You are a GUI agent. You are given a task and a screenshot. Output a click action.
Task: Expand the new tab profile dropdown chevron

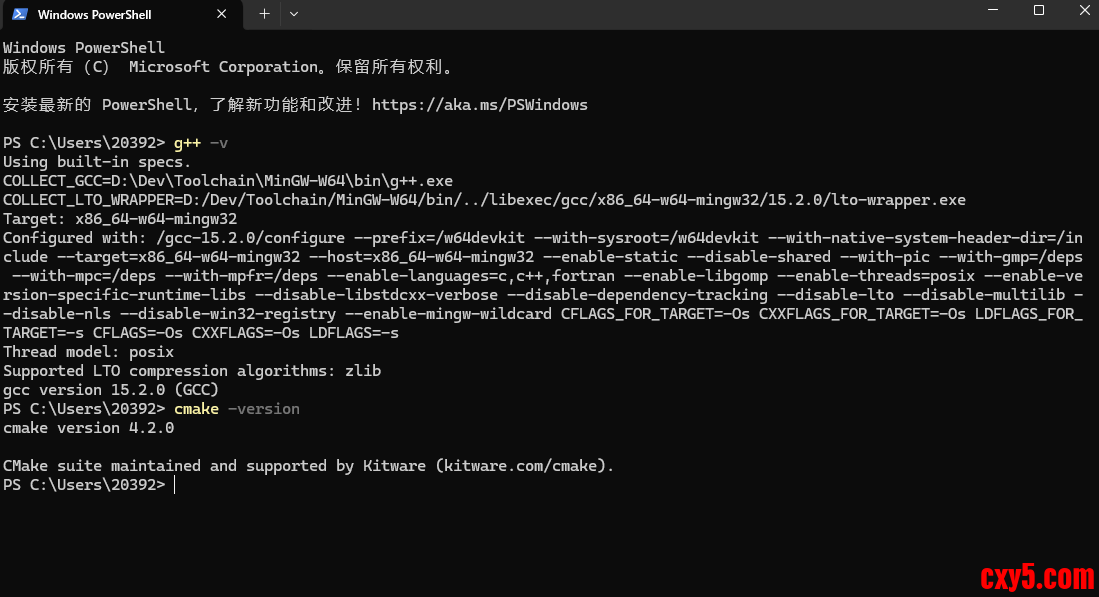coord(293,14)
